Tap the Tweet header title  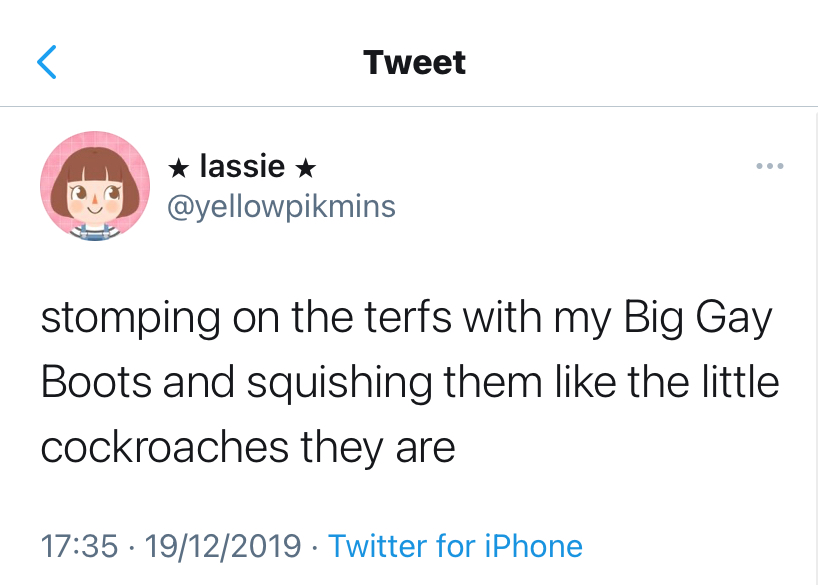coord(415,63)
